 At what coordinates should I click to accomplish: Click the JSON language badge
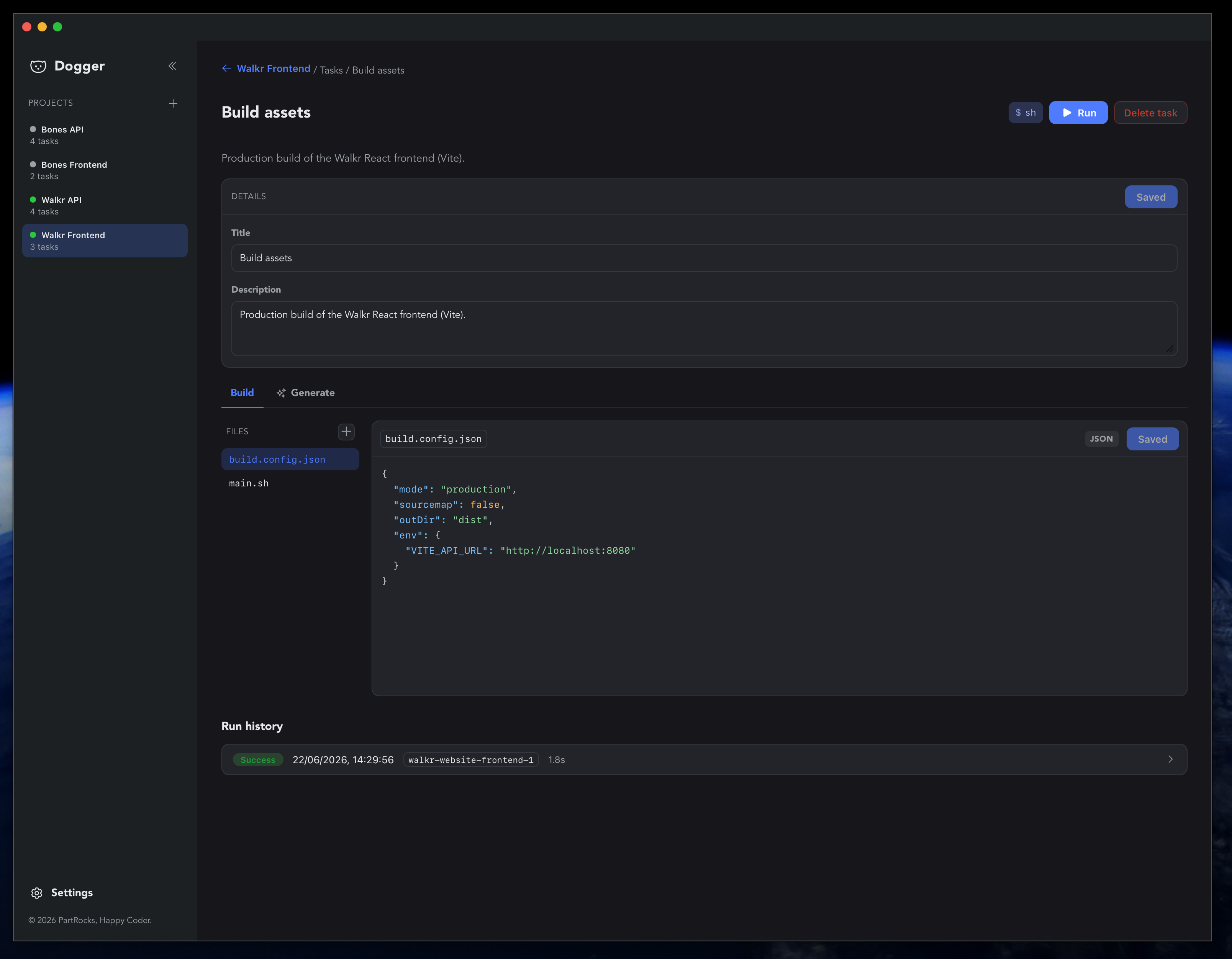(x=1101, y=439)
